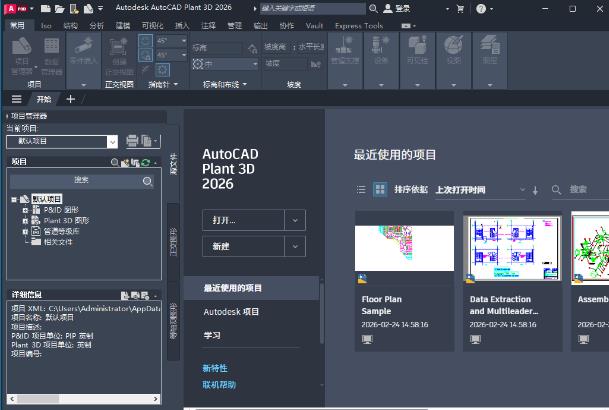Collapse the 默认项目 root tree node

[14, 200]
